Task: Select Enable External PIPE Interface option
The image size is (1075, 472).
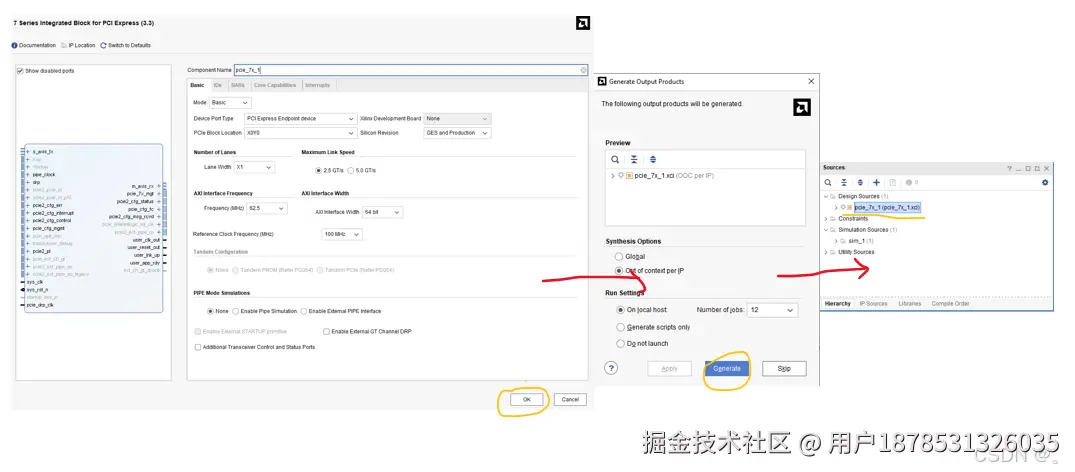Action: pos(304,311)
